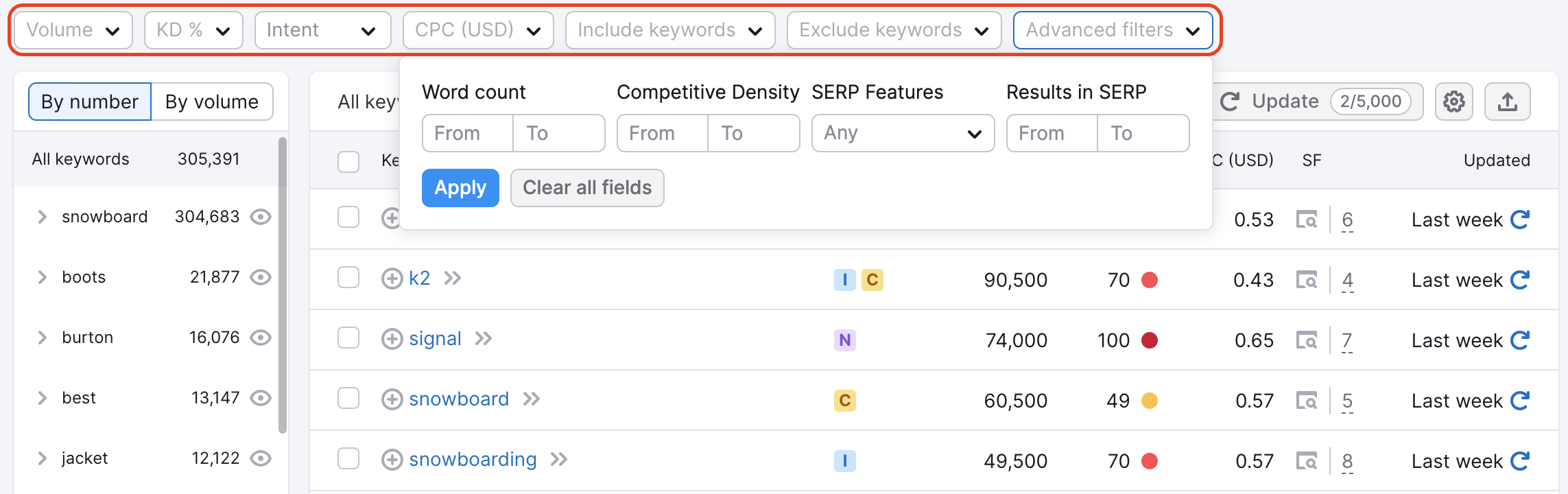Screen dimensions: 1568x494
Task: Switch to By volume tab
Action: pyautogui.click(x=212, y=102)
